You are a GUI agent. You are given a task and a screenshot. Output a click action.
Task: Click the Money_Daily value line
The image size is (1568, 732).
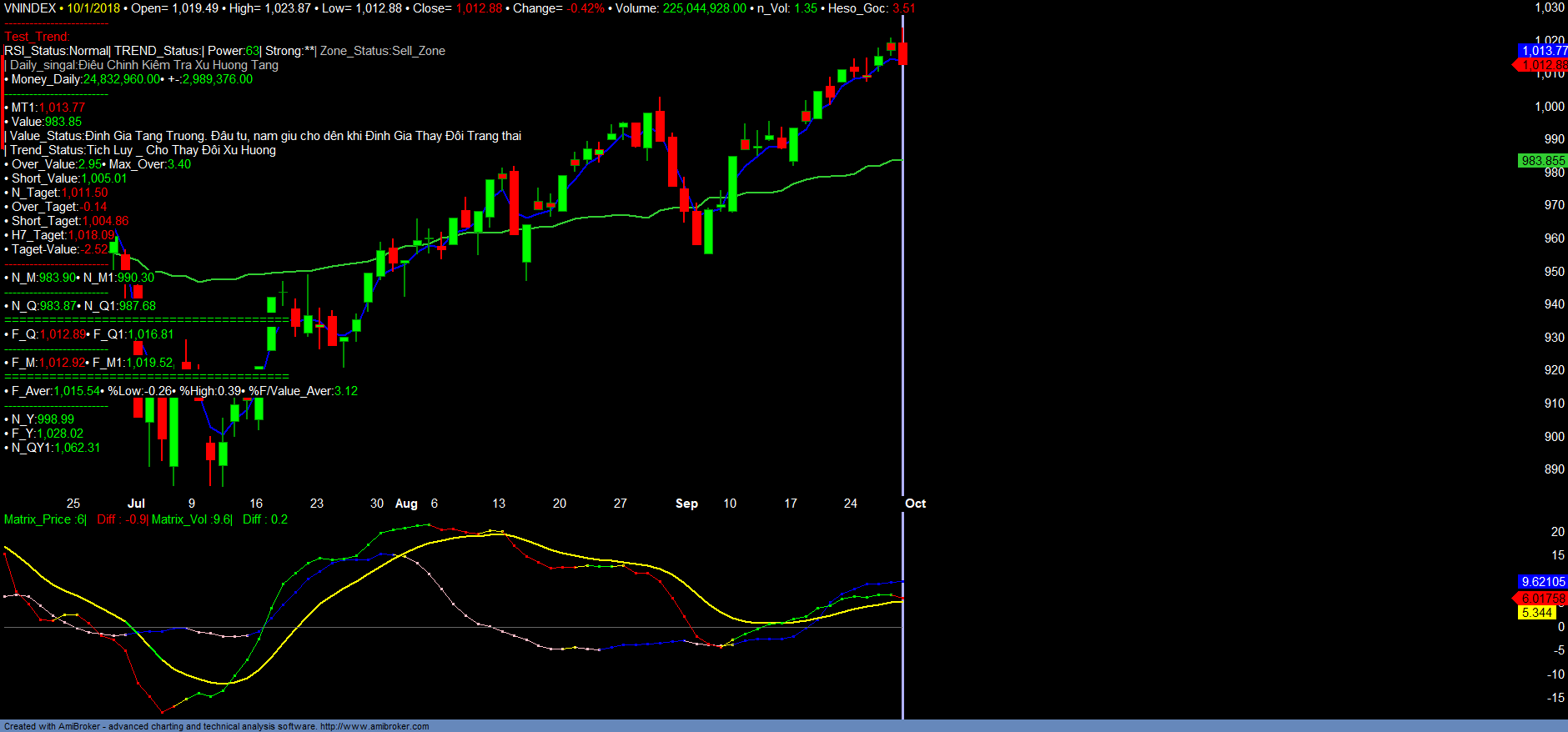(131, 79)
